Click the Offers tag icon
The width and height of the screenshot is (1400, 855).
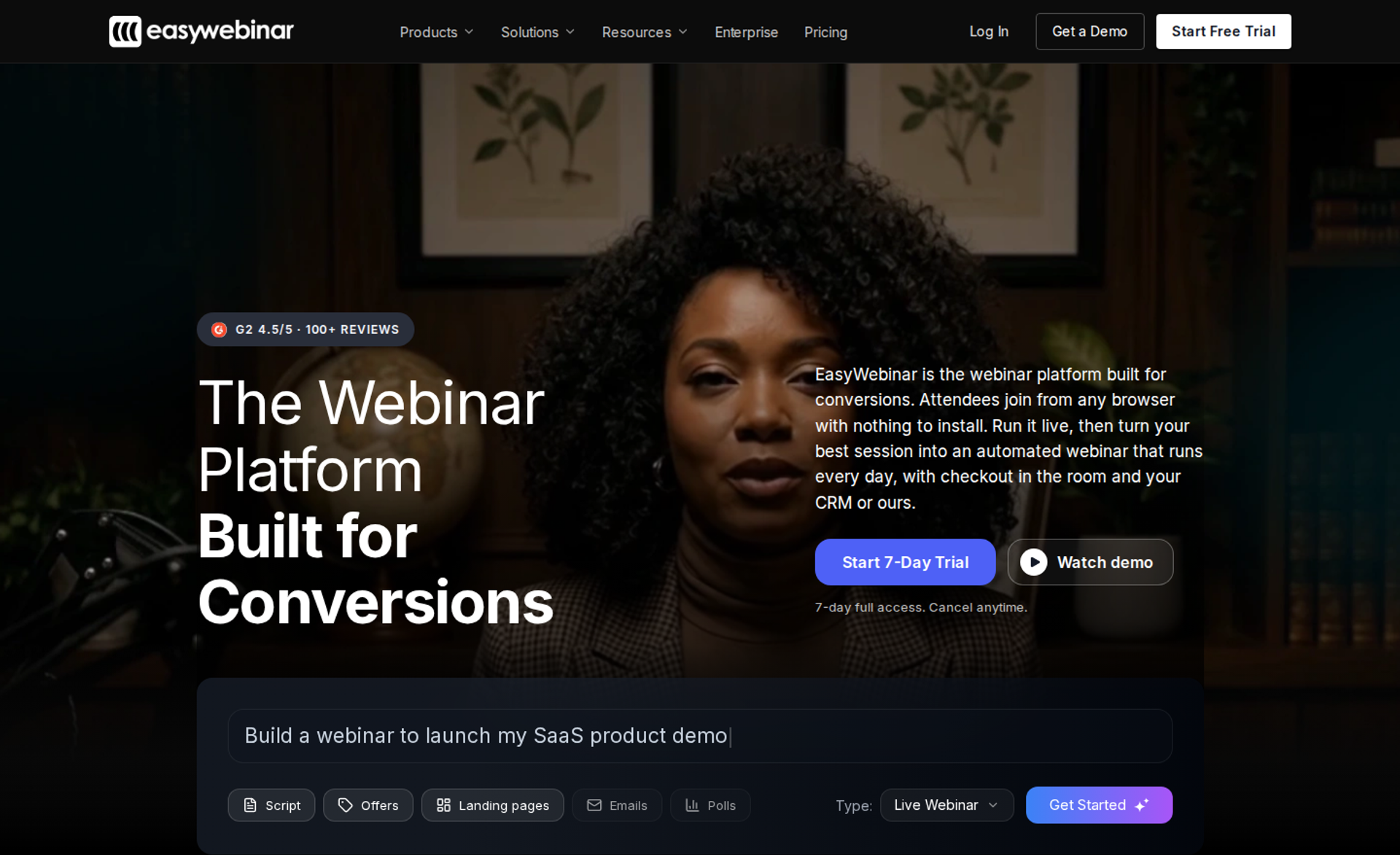(346, 805)
